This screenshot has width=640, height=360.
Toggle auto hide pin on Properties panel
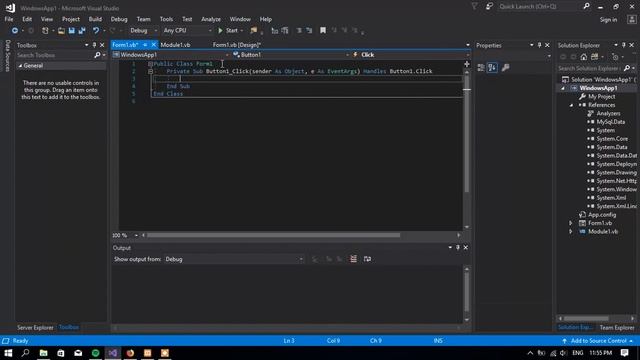coord(540,45)
